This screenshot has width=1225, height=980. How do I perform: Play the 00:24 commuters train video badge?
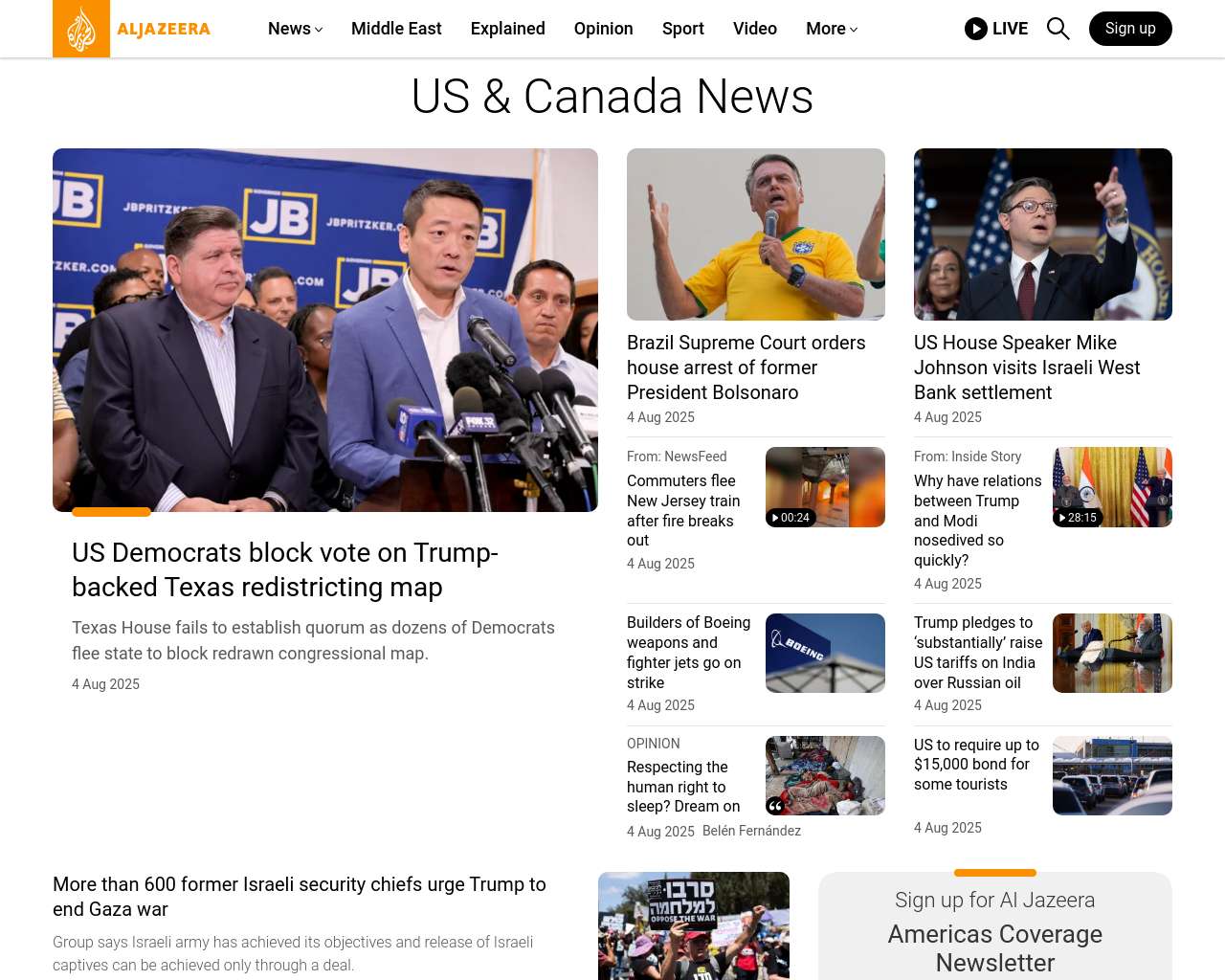point(791,518)
